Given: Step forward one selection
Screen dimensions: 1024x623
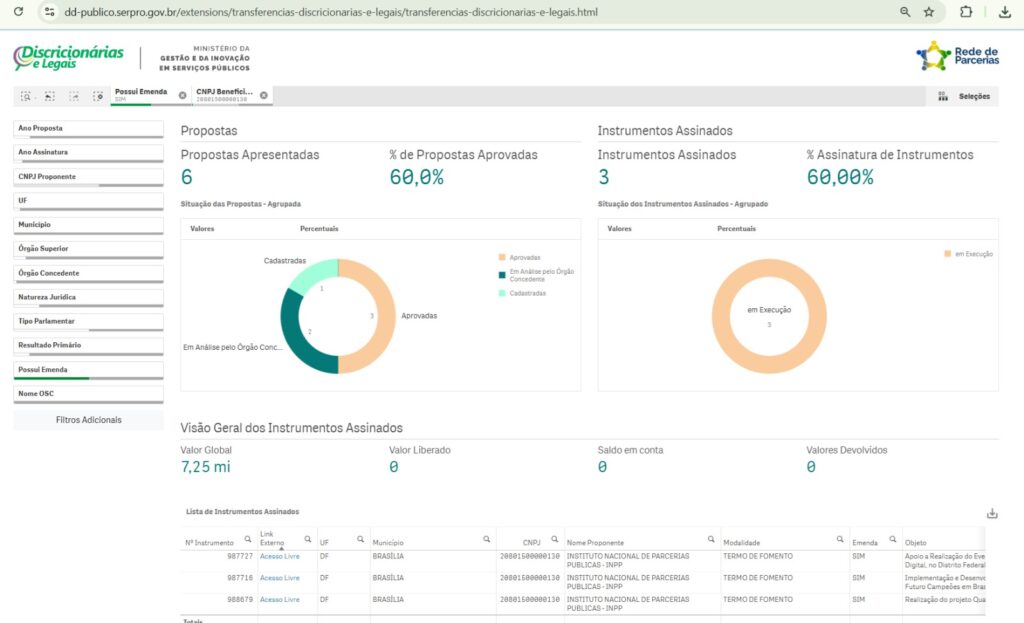Looking at the screenshot, I should (74, 96).
